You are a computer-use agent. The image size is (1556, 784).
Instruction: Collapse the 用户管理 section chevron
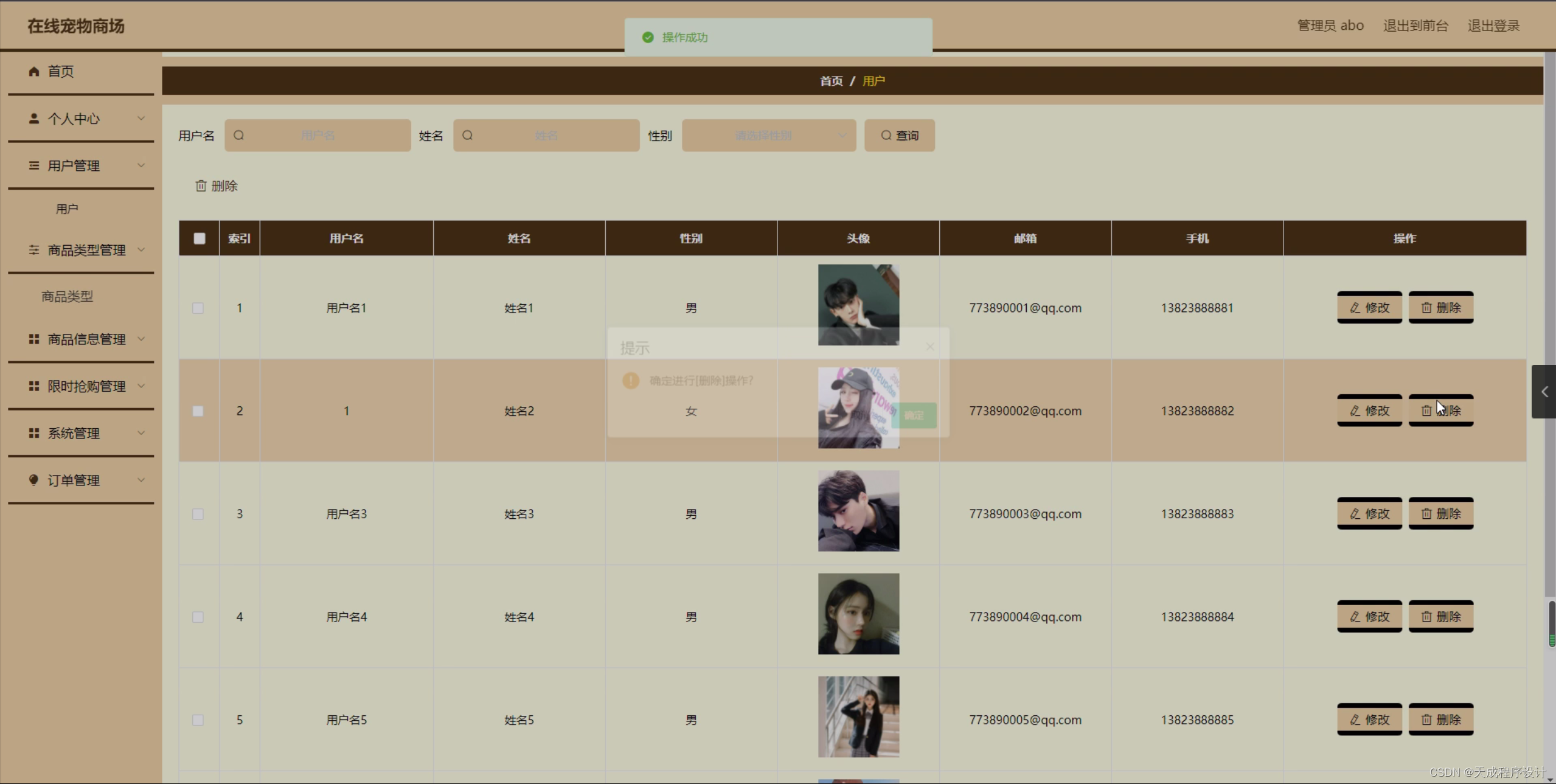coord(141,165)
